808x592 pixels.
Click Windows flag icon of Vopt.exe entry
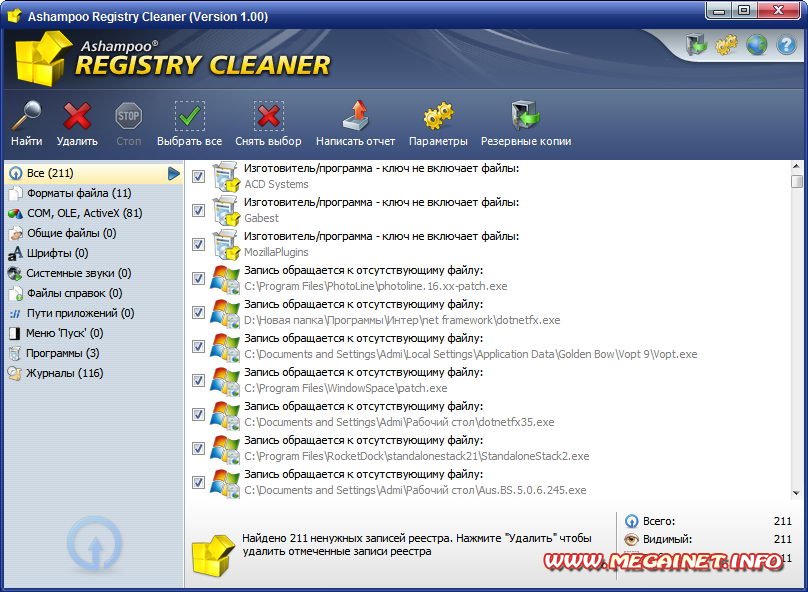pyautogui.click(x=225, y=347)
